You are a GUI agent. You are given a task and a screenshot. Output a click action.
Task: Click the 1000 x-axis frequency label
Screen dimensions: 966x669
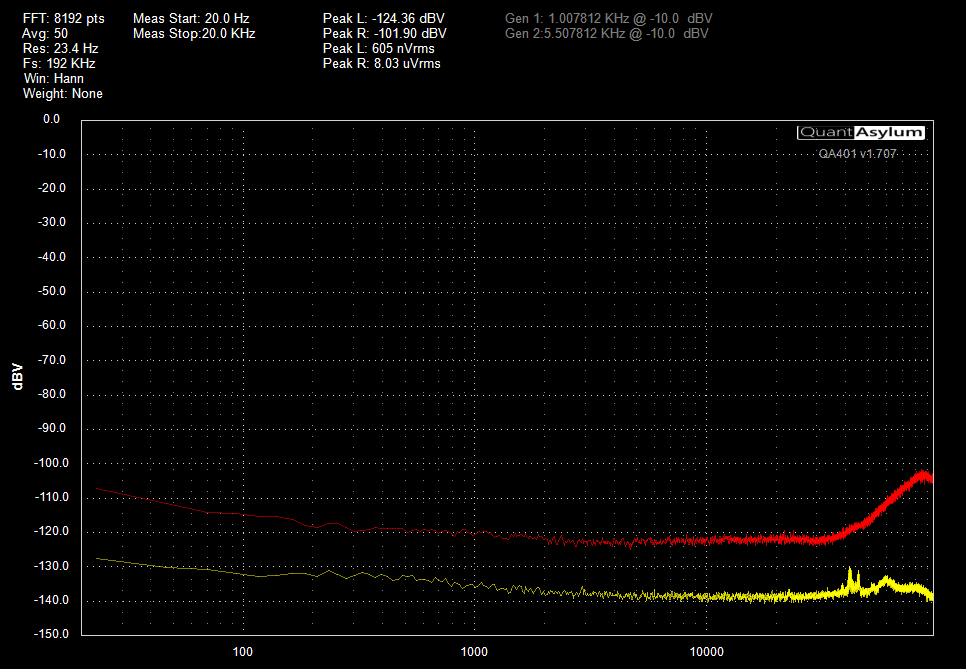tap(474, 652)
